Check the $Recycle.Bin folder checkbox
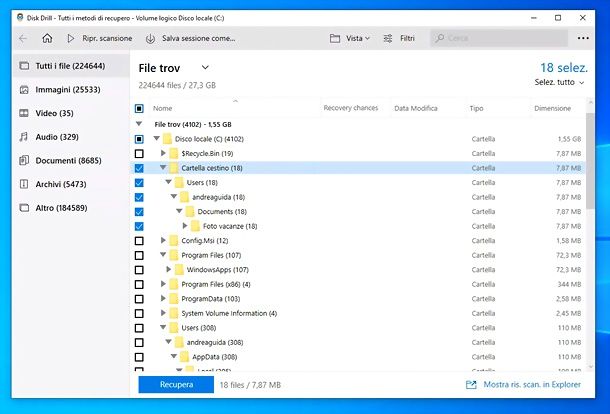Screen dimensions: 610x414 [x=139, y=154]
